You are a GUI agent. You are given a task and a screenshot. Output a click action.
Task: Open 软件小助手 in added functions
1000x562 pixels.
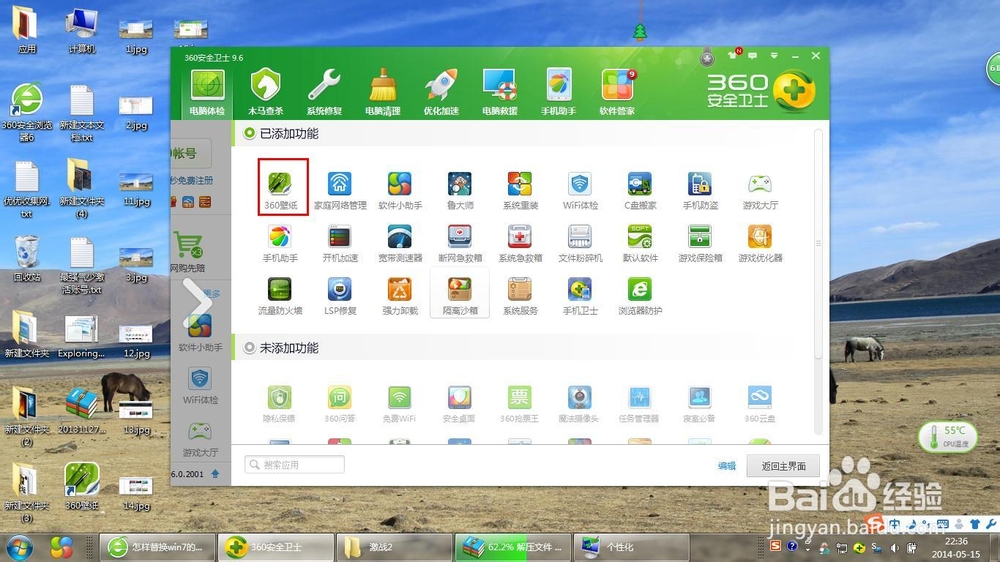pyautogui.click(x=400, y=190)
